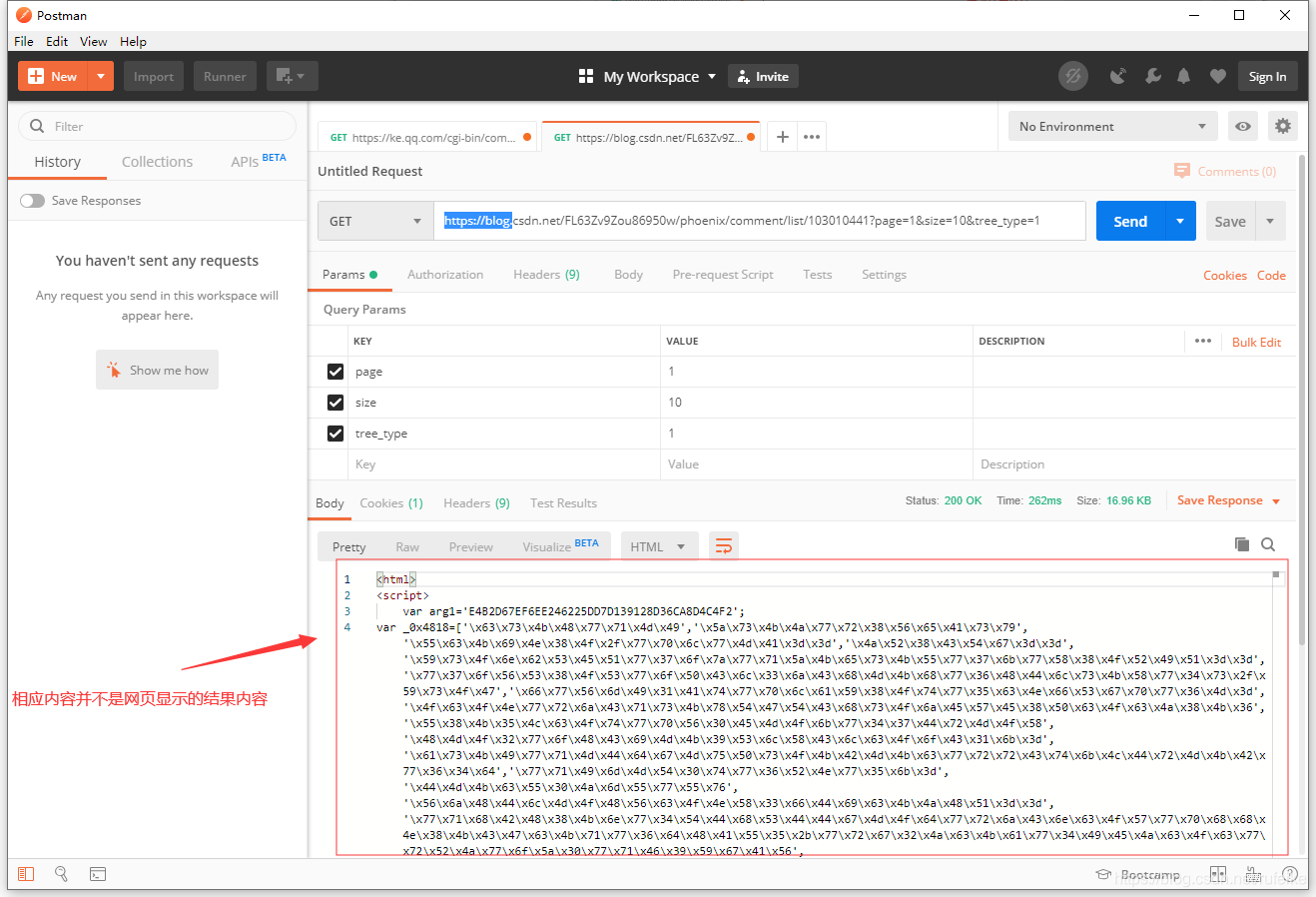Click the Bulk Edit link
The image size is (1316, 897).
point(1256,342)
